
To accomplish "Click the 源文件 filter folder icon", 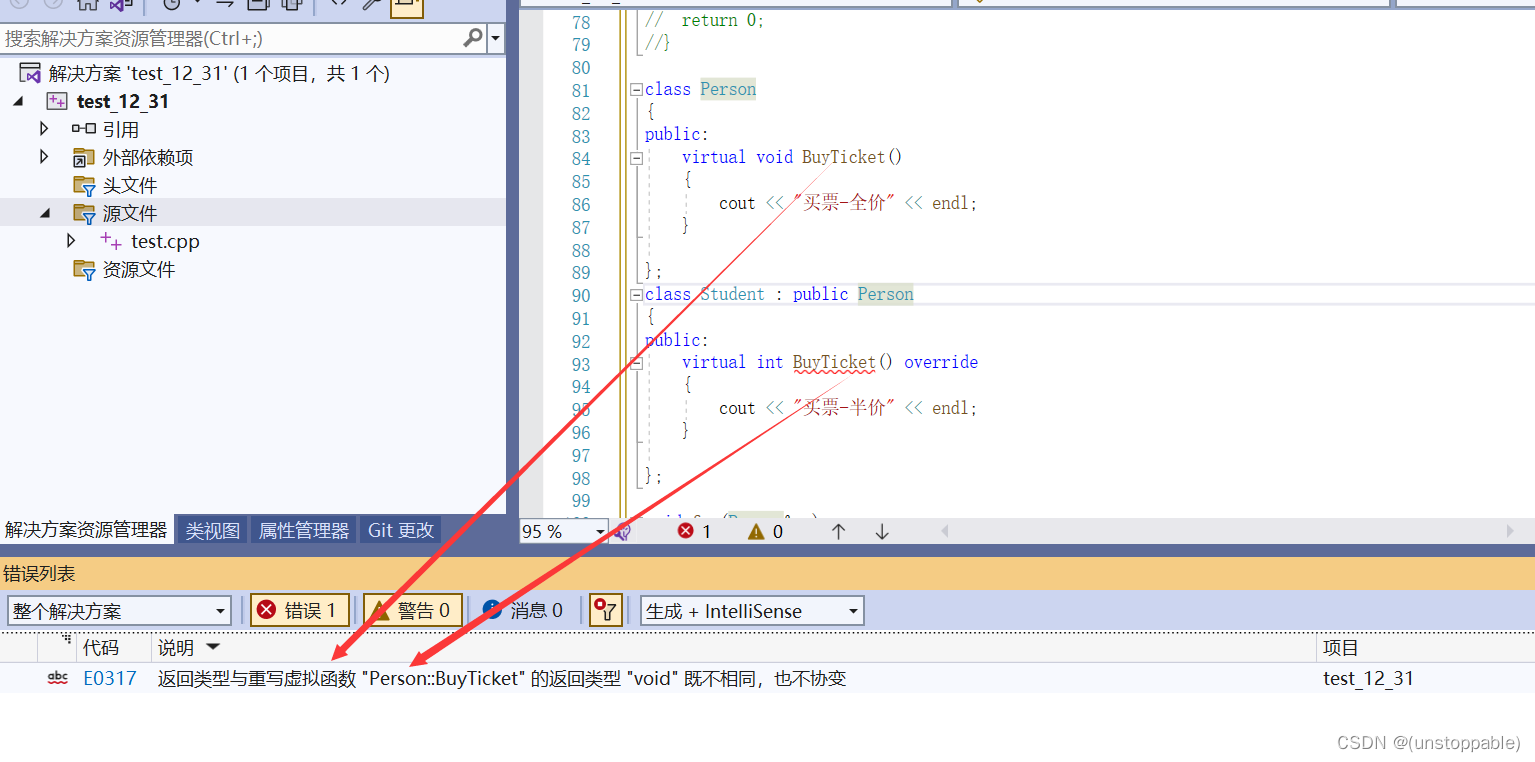I will (84, 214).
